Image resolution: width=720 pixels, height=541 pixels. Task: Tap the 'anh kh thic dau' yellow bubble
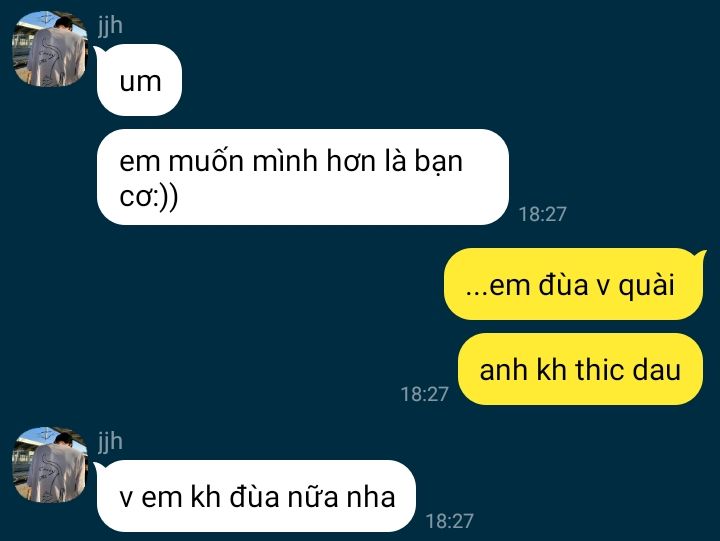click(580, 369)
